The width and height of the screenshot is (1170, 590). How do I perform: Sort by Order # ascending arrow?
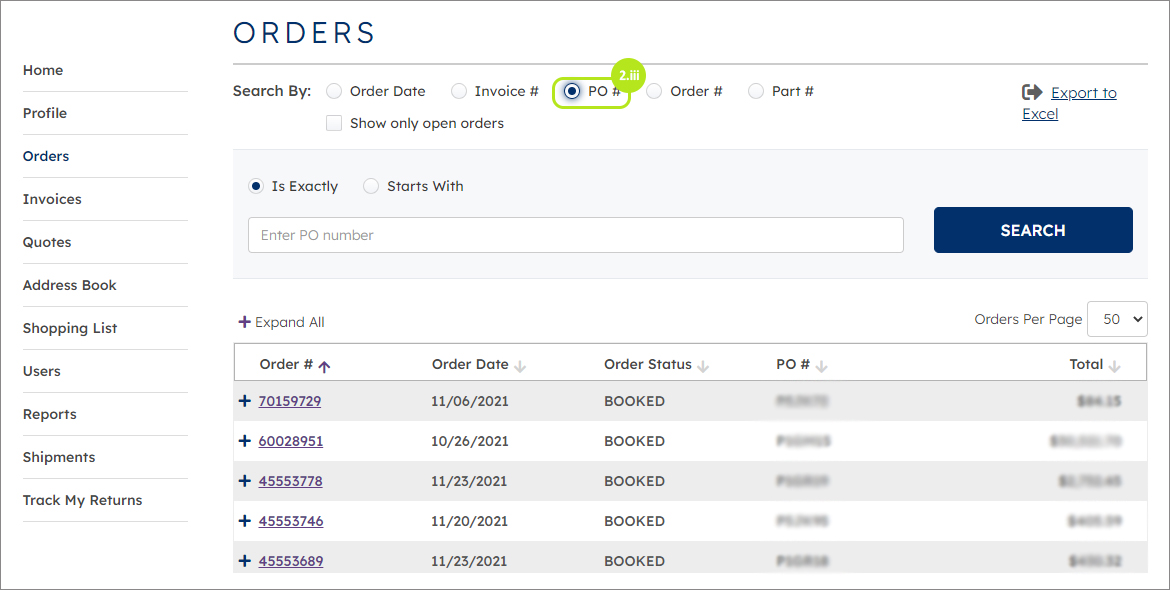(x=324, y=366)
